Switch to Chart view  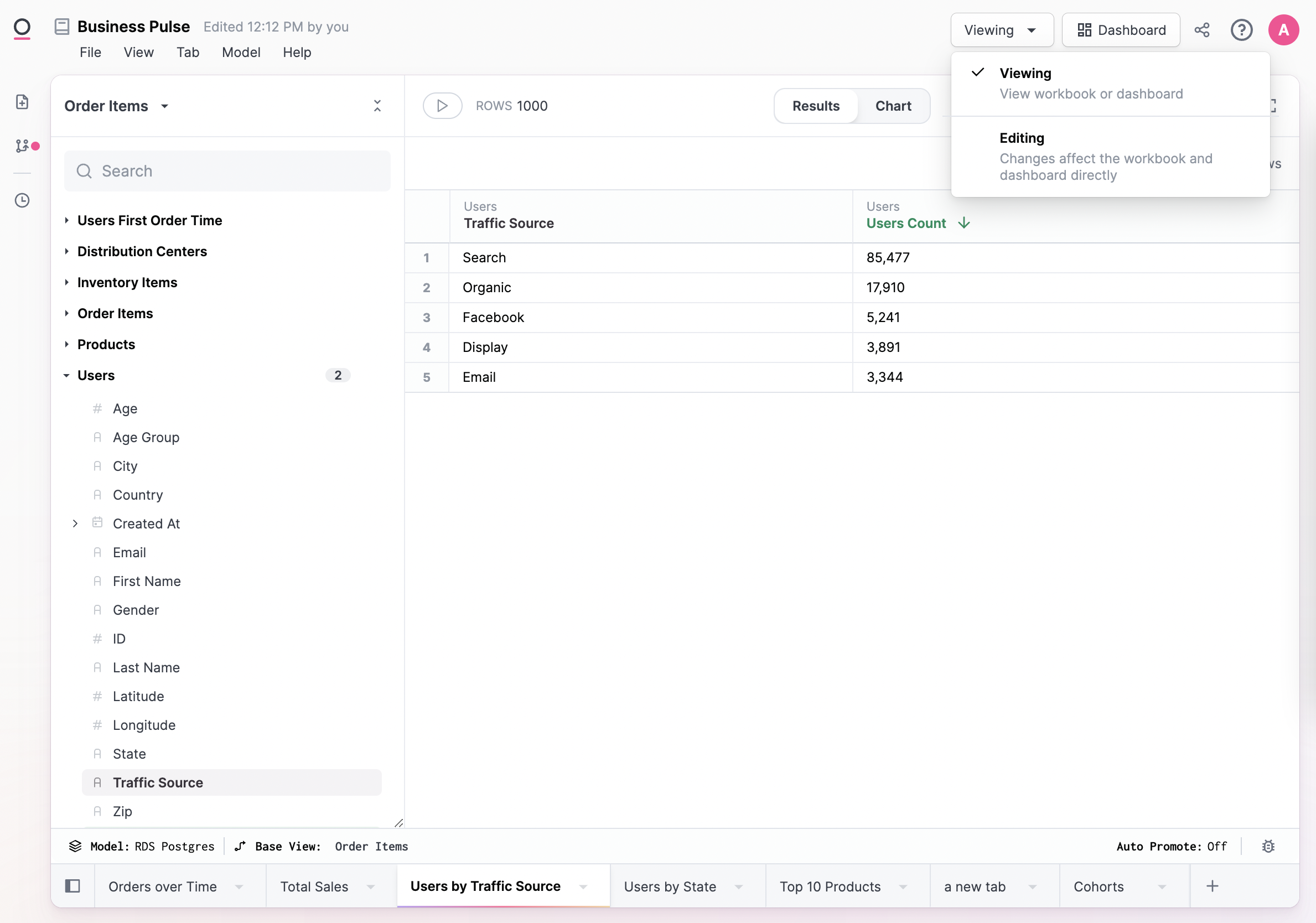pyautogui.click(x=893, y=106)
